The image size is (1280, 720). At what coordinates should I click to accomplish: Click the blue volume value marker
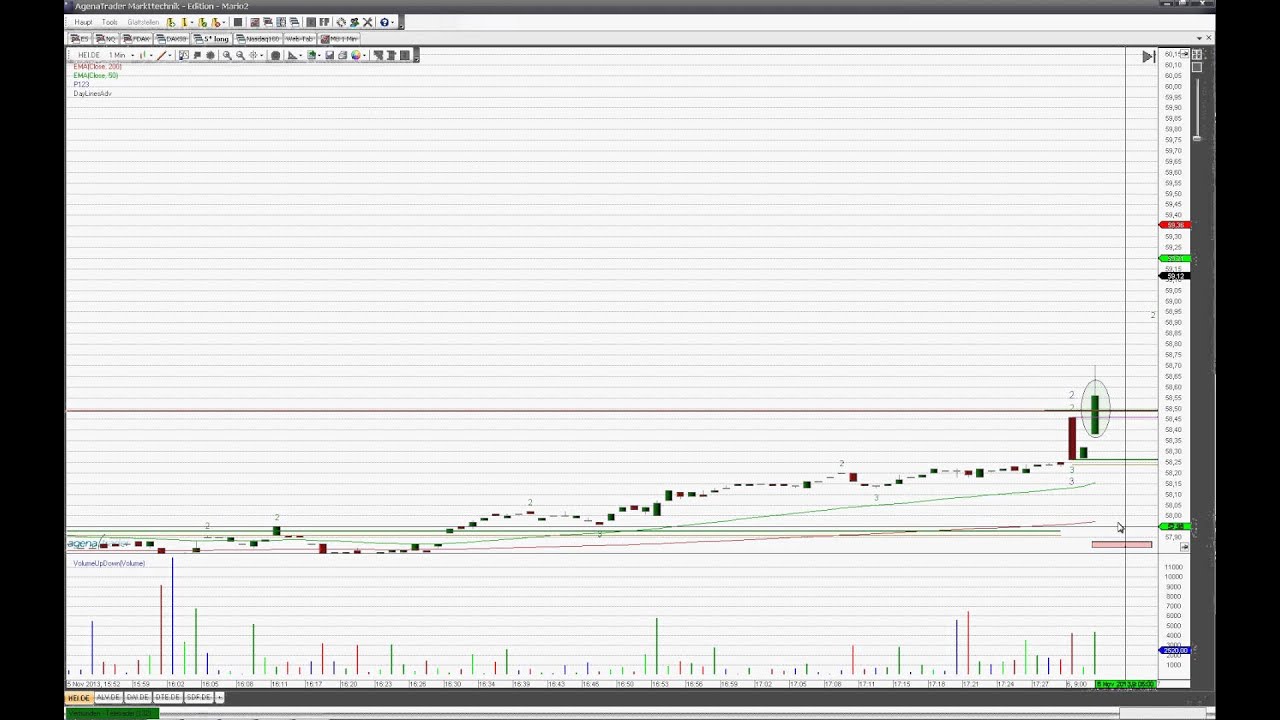coord(1174,651)
